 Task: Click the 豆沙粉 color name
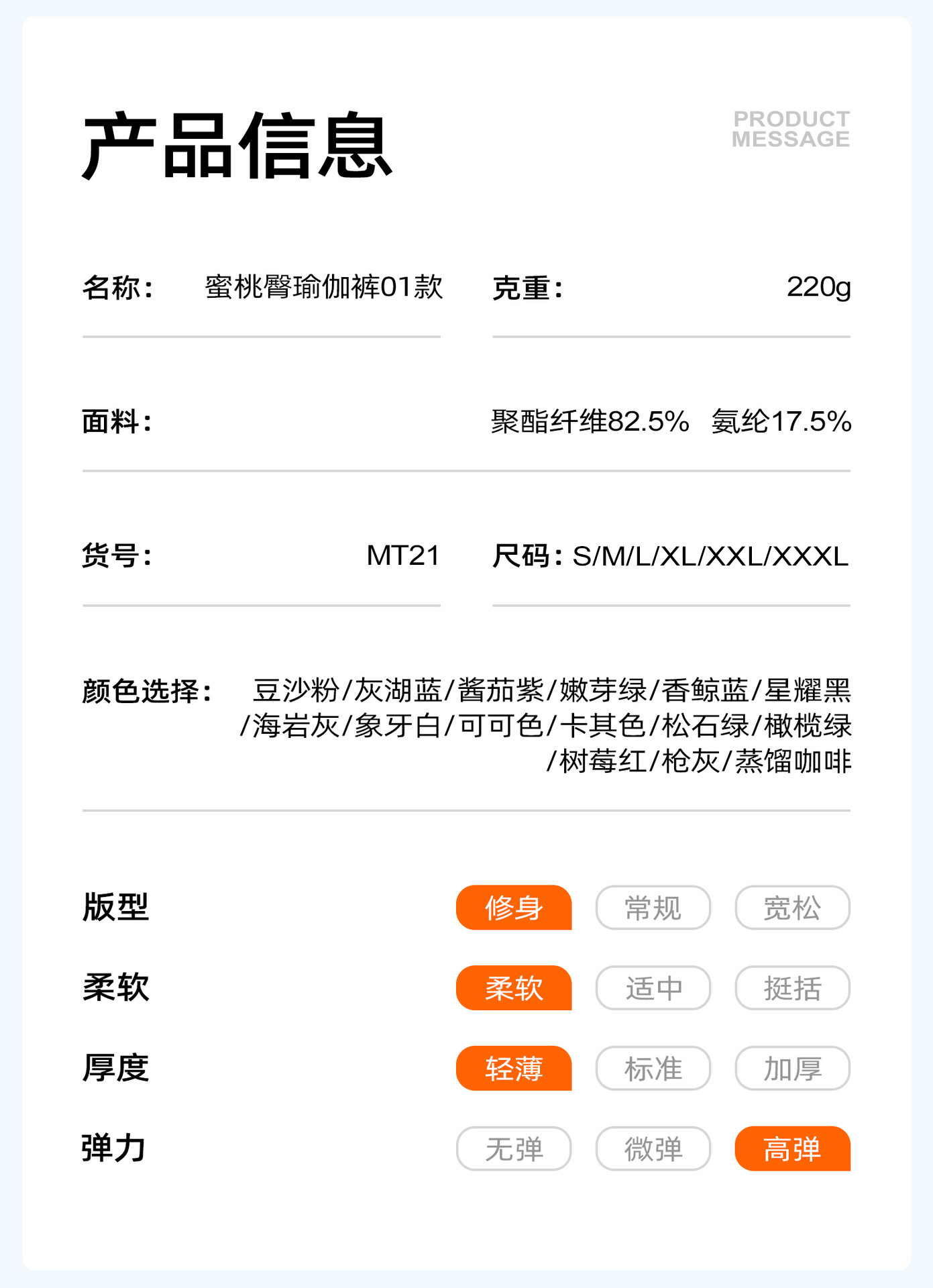[296, 690]
